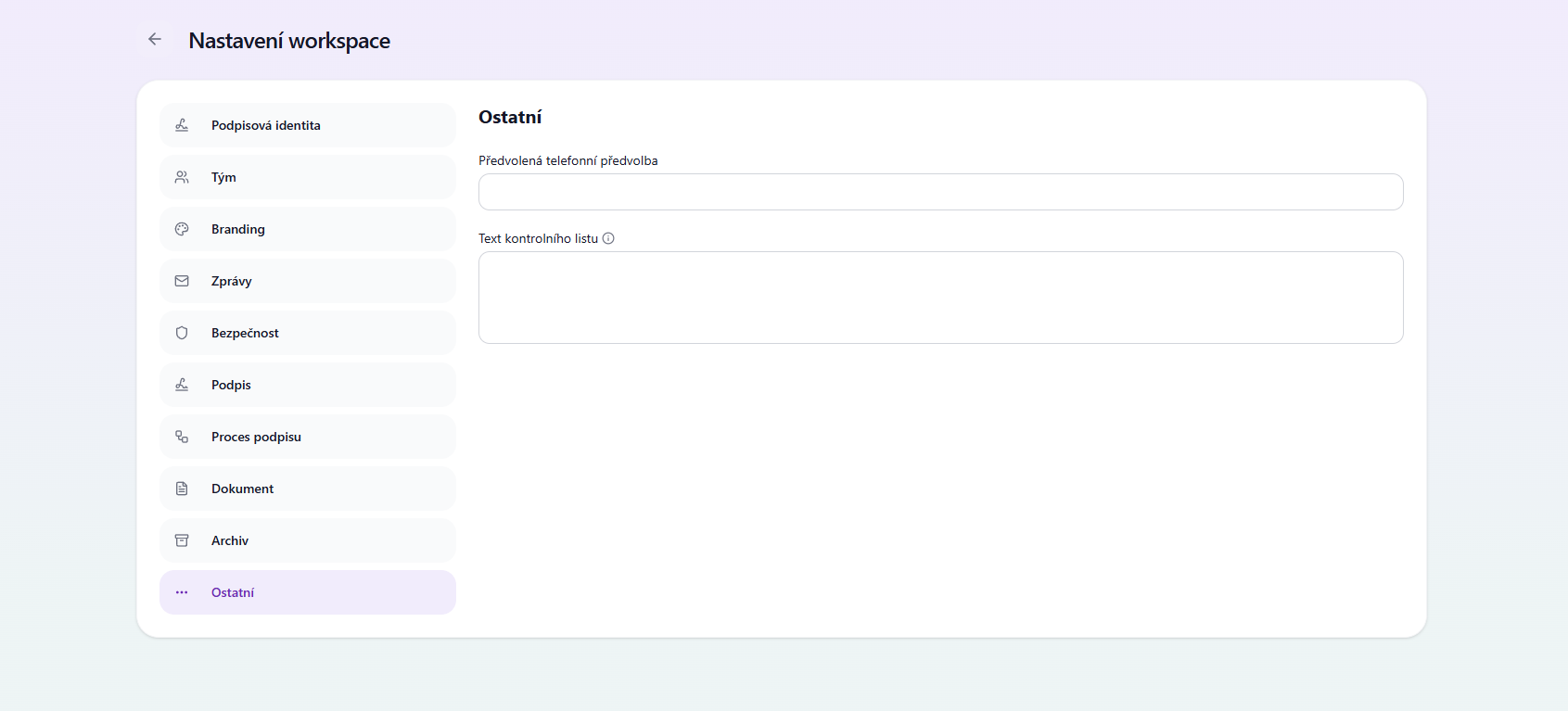Select the Archiv section
Viewport: 1568px width, 711px height.
point(308,540)
